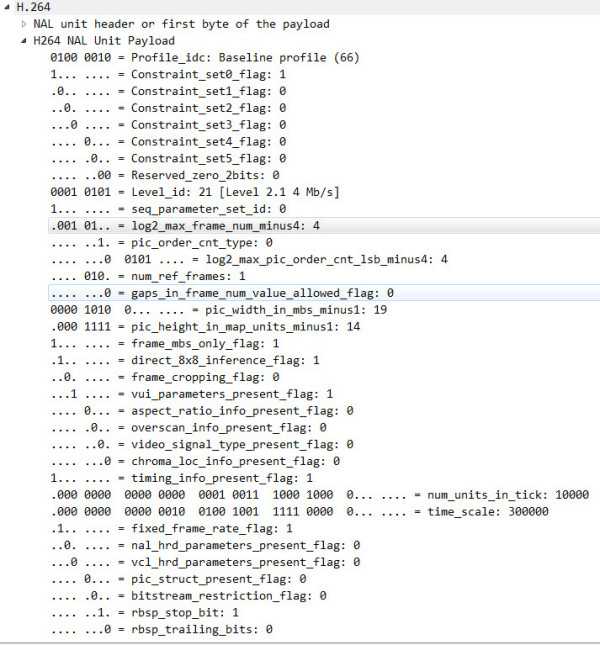Image resolution: width=600 pixels, height=645 pixels.
Task: Select the timing_info_present_flag row
Action: [x=181, y=478]
